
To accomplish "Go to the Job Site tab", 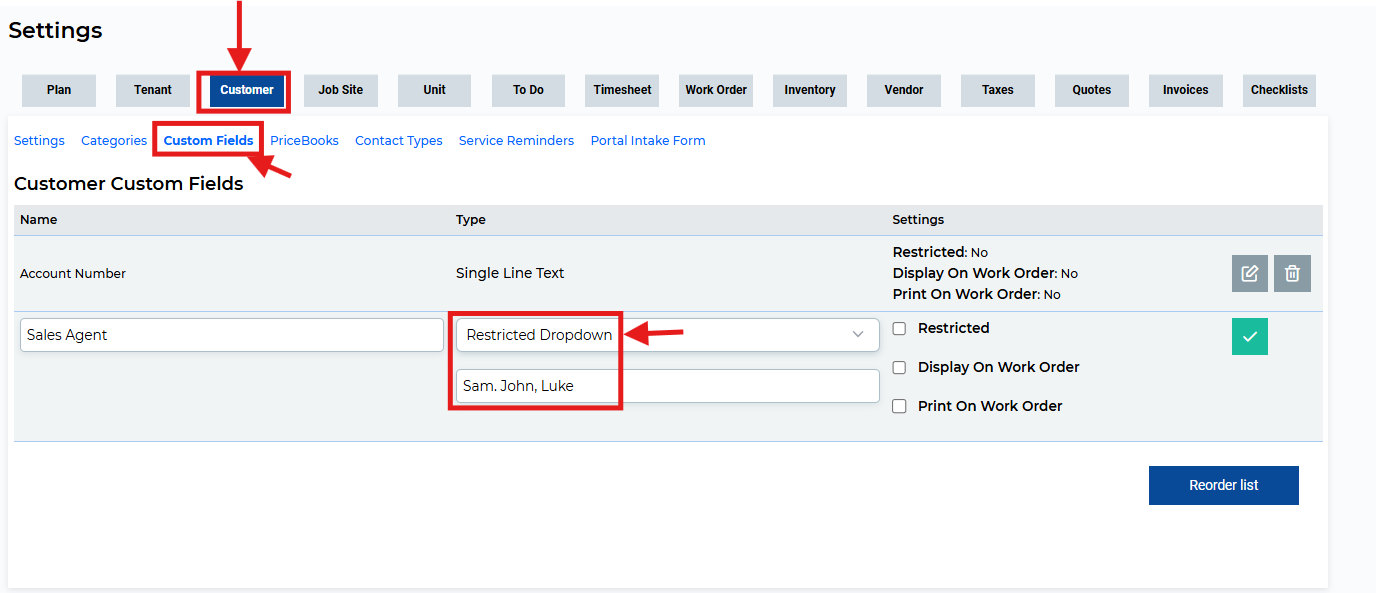I will pos(341,90).
